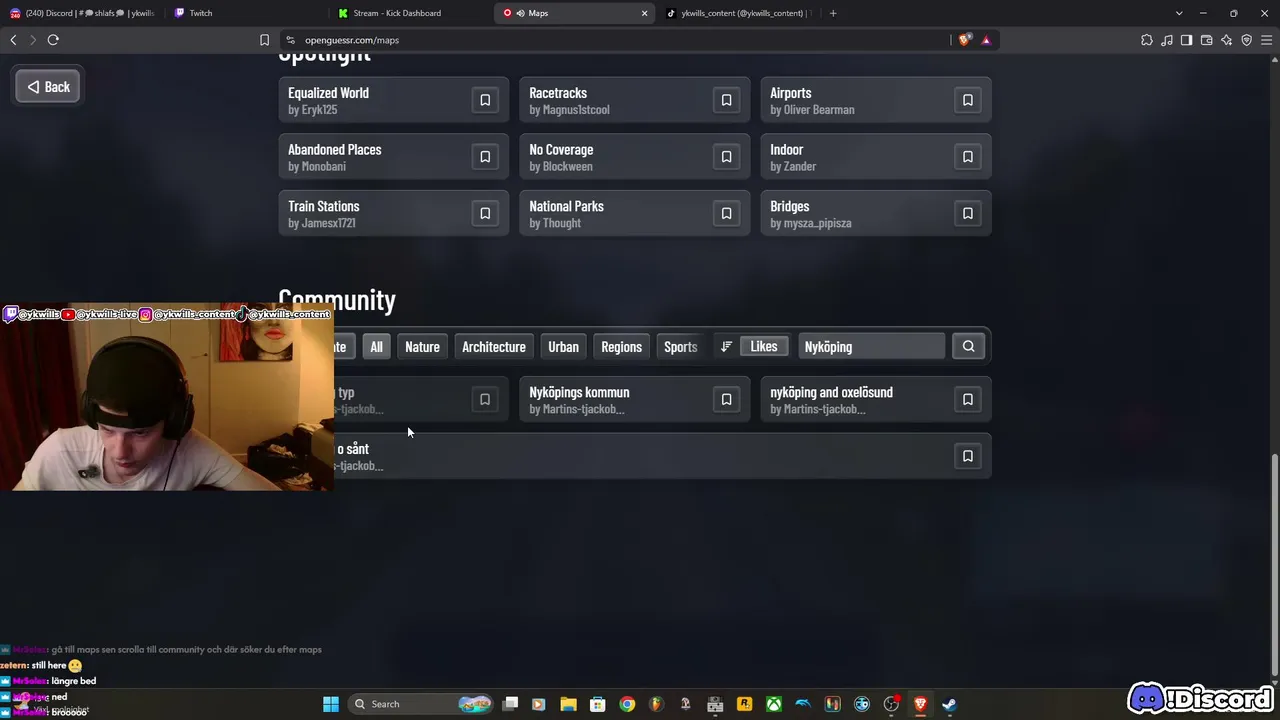Close the Maps browser tab
This screenshot has width=1280, height=720.
click(644, 13)
